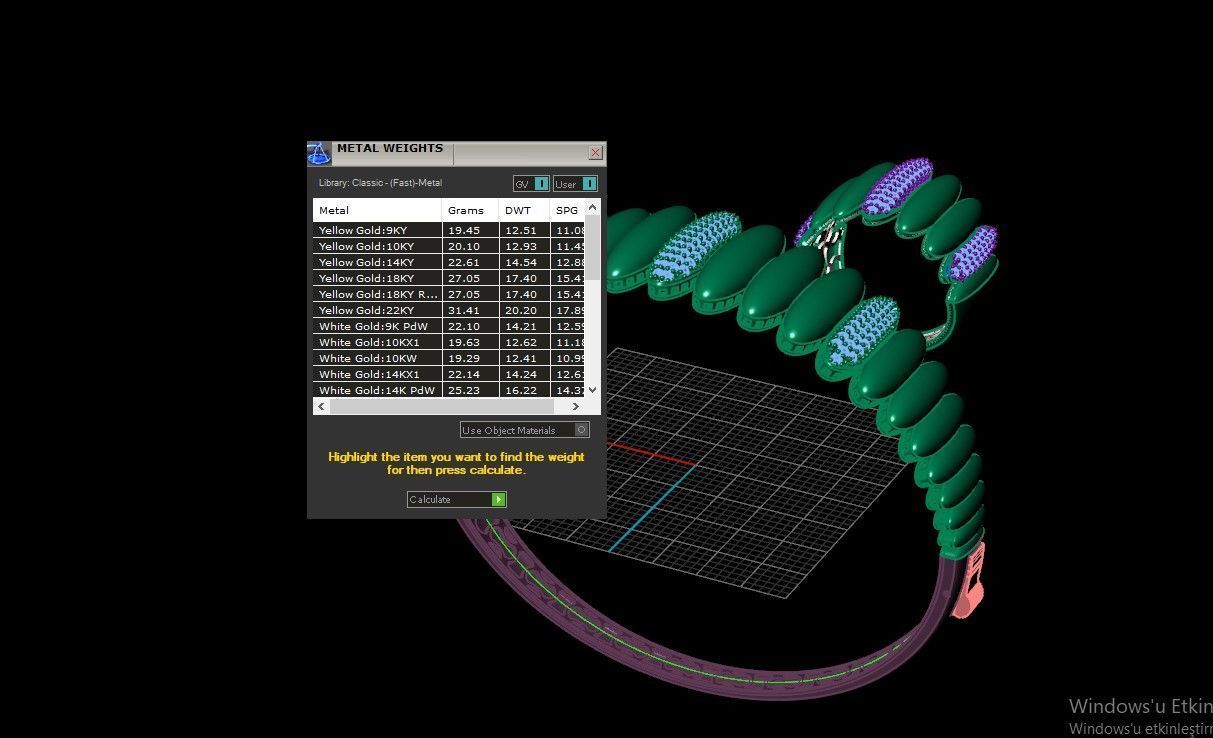Select the Yellow Gold:22KY row

click(449, 310)
